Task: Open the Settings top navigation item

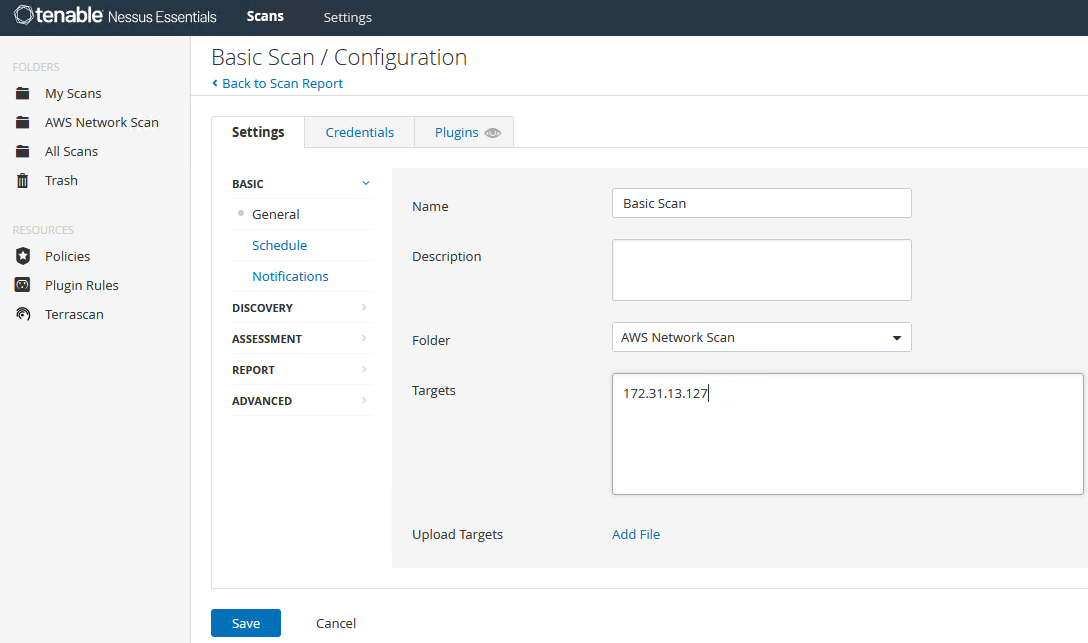Action: point(348,17)
